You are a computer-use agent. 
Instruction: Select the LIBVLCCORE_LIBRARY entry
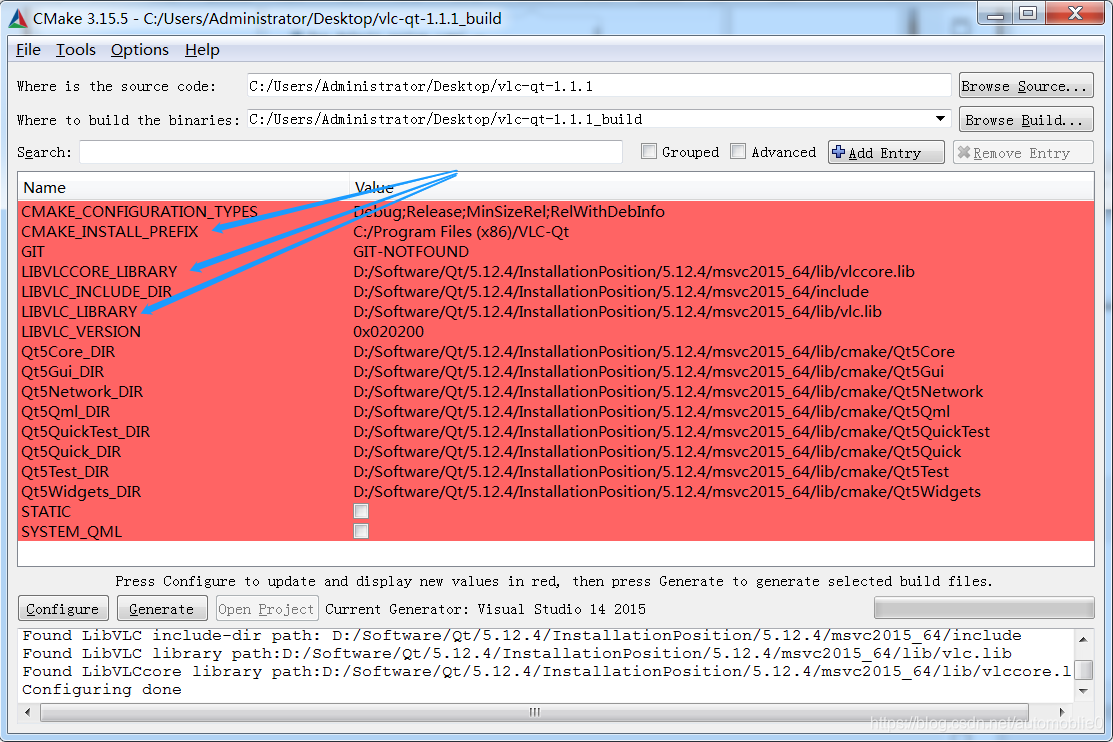pos(99,271)
